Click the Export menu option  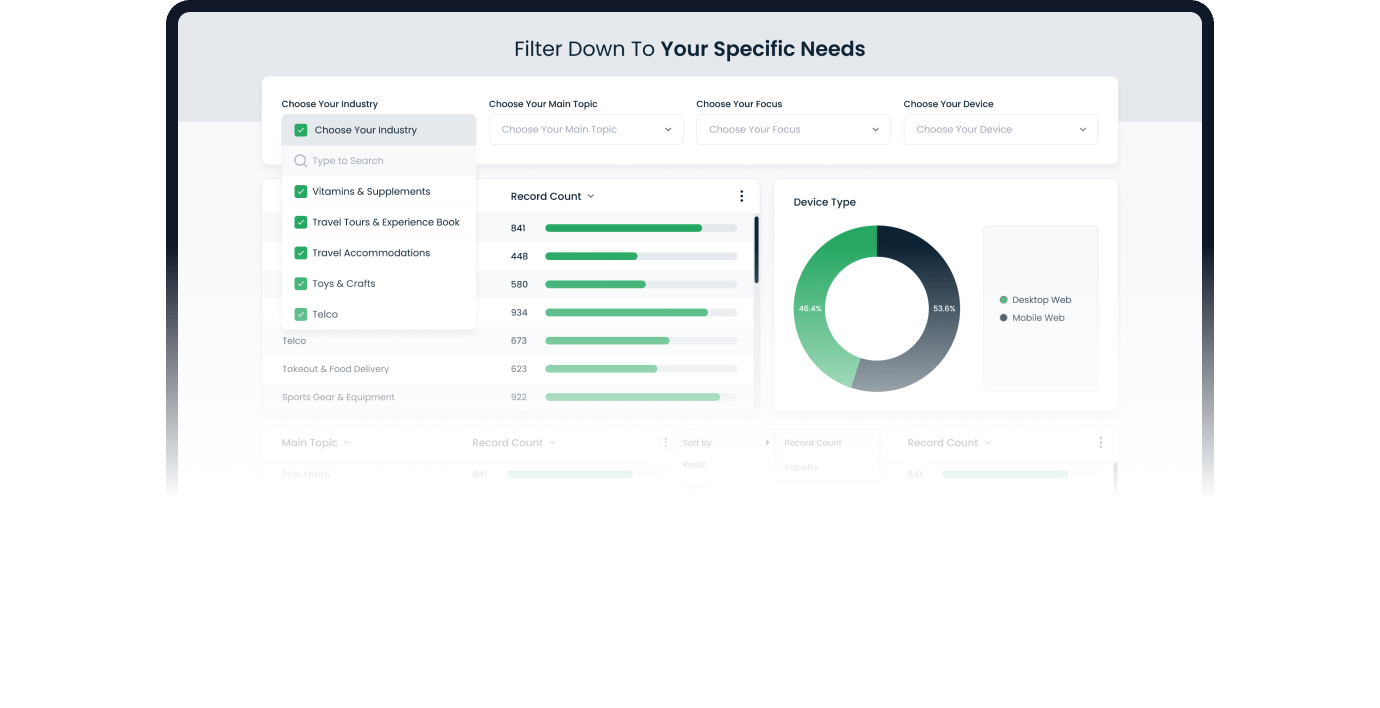(x=696, y=486)
